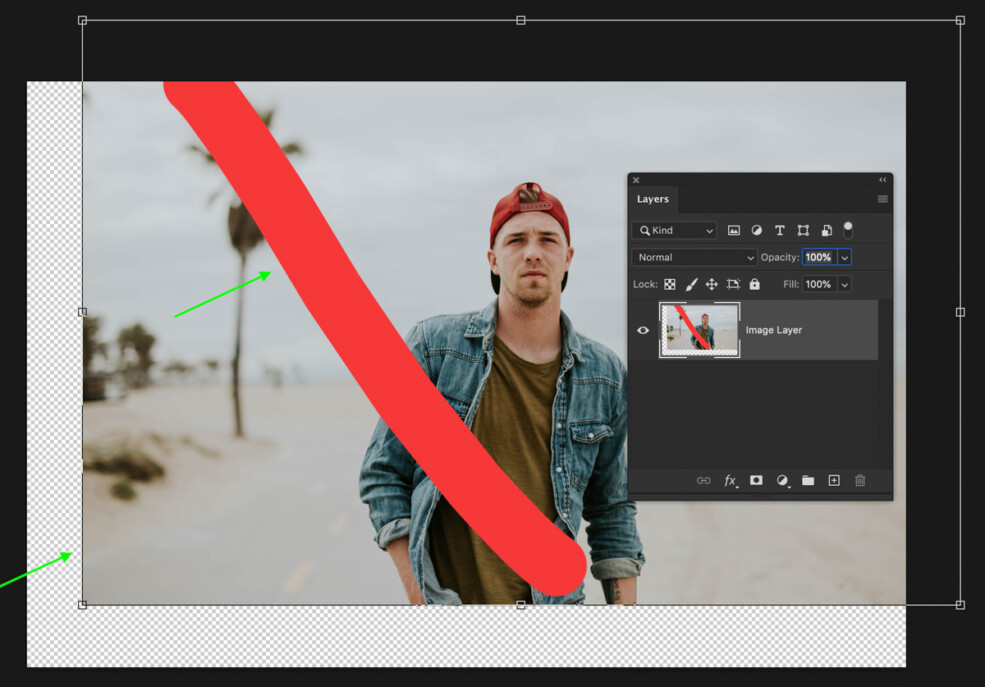Screen dimensions: 985x687
Task: Open the Fill percentage dropdown
Action: [843, 283]
